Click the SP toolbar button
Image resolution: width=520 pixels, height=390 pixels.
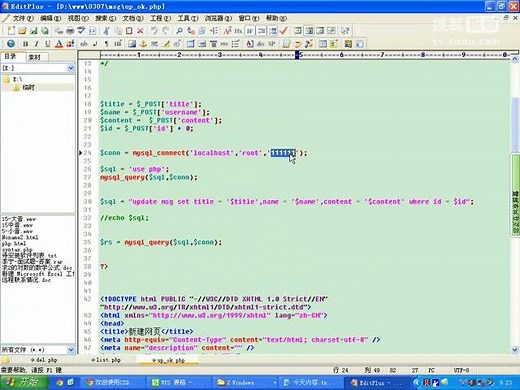(272, 44)
